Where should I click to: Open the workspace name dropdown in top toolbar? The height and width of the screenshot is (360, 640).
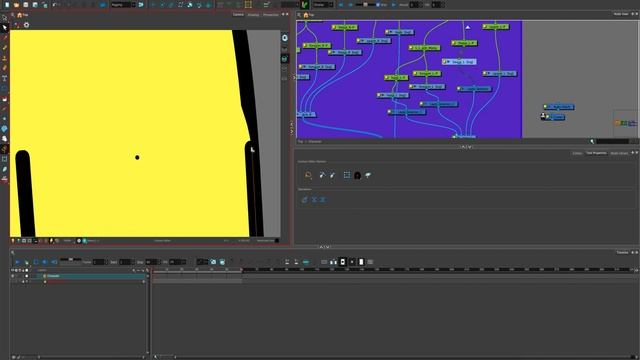(123, 5)
